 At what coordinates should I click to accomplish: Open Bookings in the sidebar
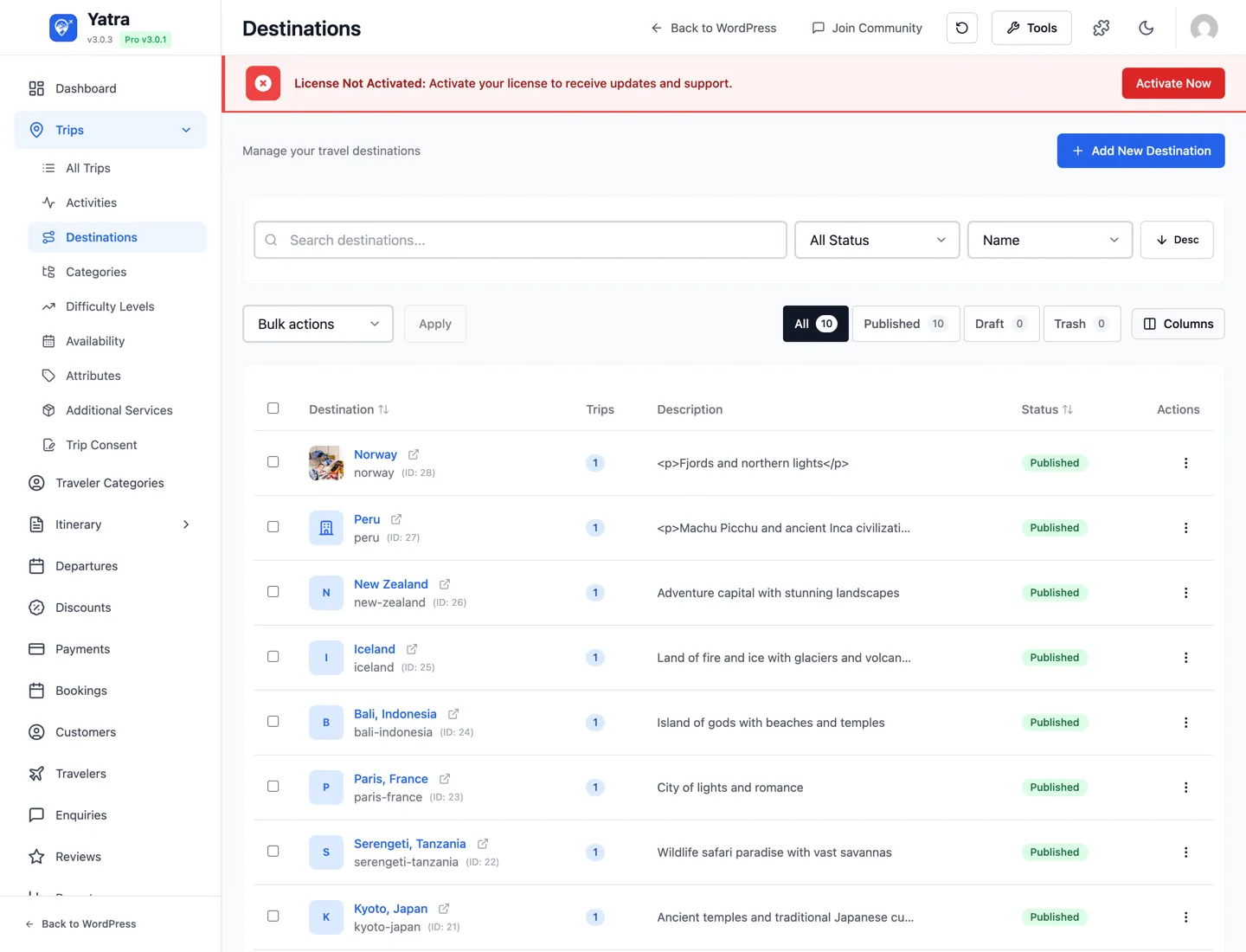(111, 691)
